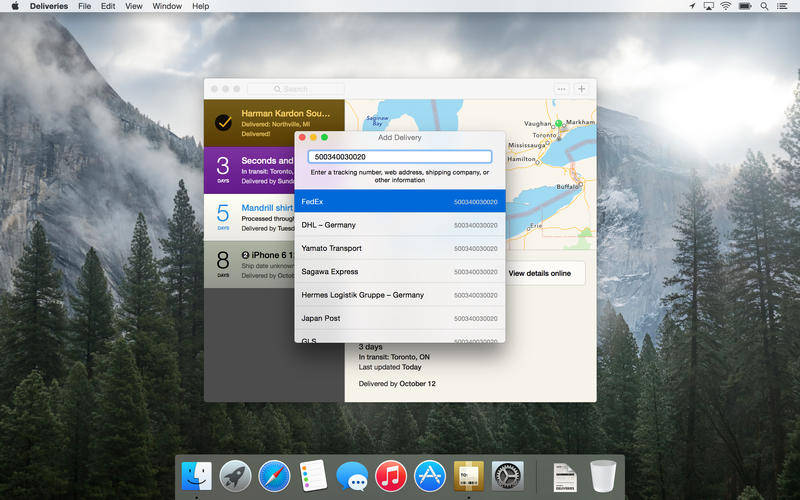Open the Help menu
This screenshot has width=800, height=500.
[x=201, y=6]
